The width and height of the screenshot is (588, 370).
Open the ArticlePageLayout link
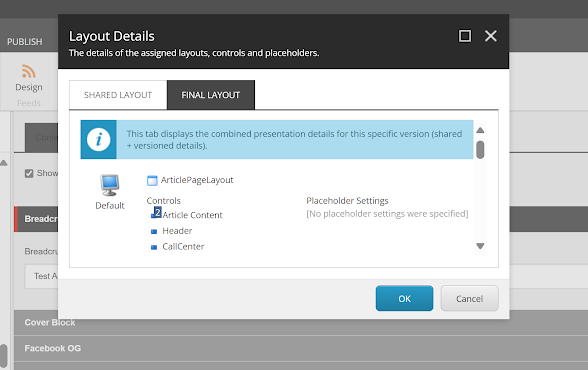click(197, 180)
